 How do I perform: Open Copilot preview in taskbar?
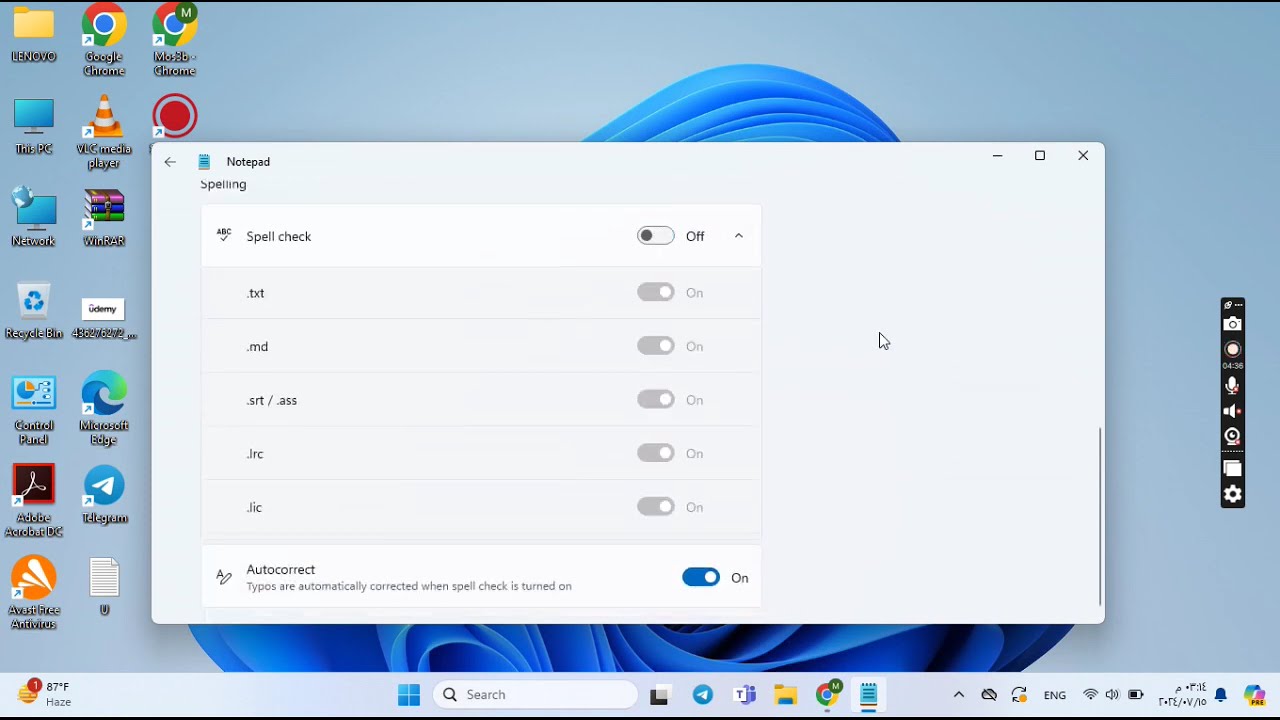(1254, 695)
